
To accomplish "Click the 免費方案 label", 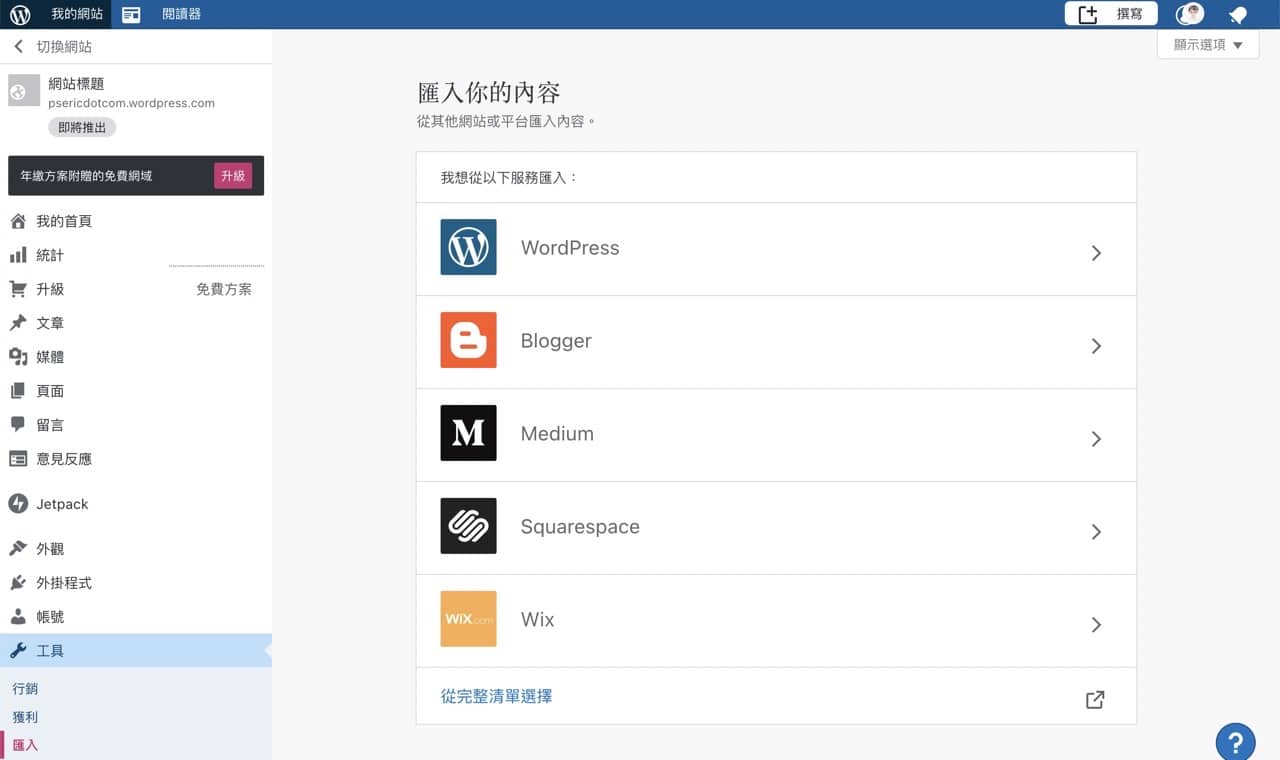I will click(224, 289).
